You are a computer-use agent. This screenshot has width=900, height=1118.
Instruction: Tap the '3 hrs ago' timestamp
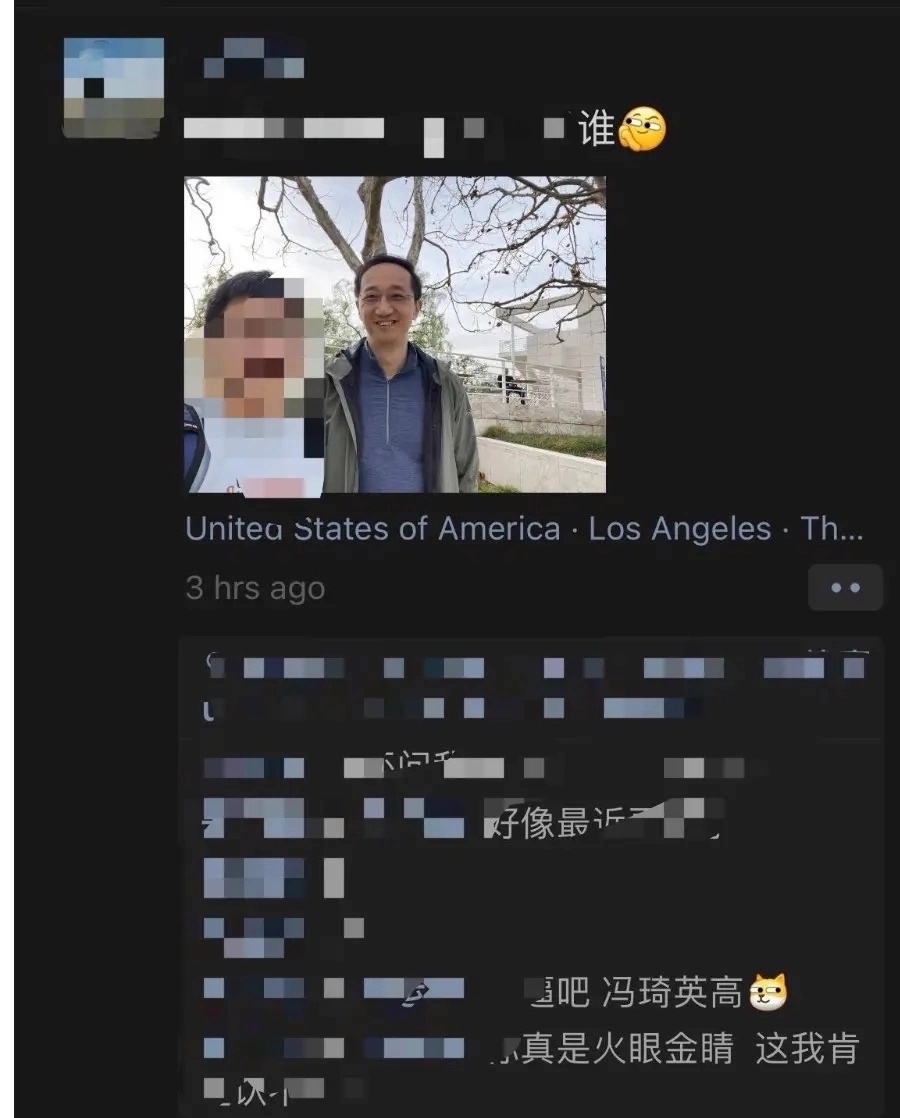255,588
